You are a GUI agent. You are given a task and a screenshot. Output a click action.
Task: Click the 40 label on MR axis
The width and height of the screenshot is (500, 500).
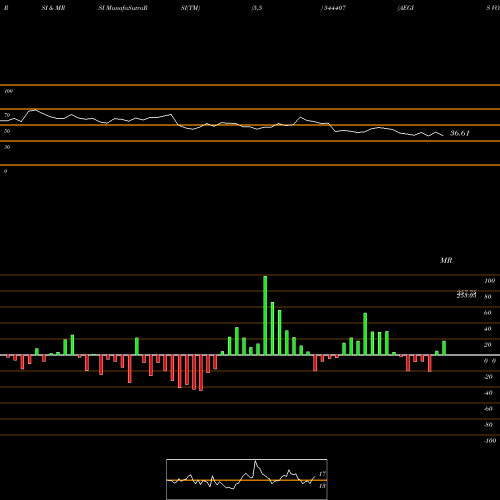coord(488,329)
